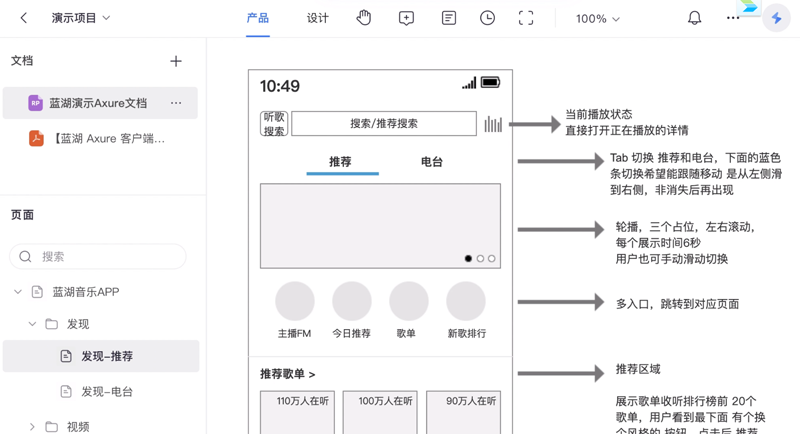Enter fullscreen mode icon
Viewport: 800px width, 434px height.
coord(526,18)
